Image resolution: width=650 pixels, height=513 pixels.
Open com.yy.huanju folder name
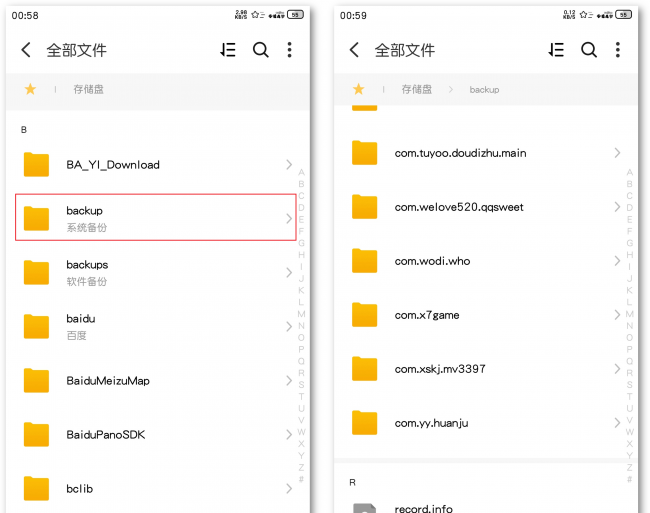coord(432,423)
